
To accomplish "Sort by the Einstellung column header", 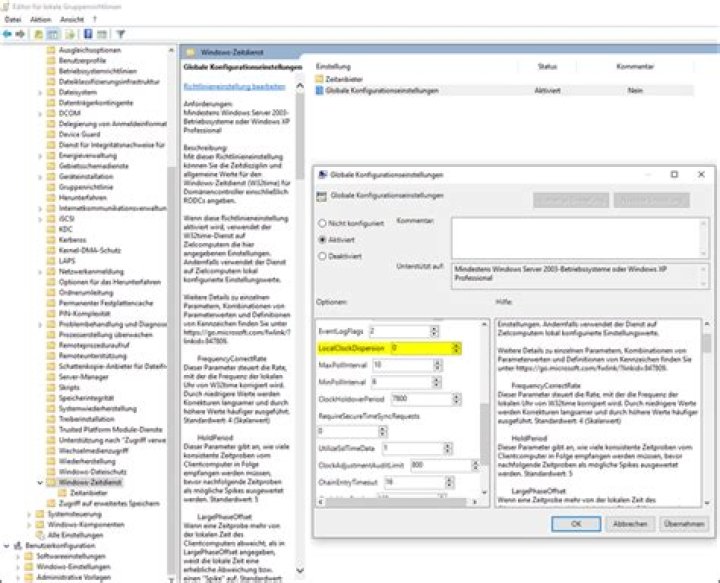I will point(333,67).
